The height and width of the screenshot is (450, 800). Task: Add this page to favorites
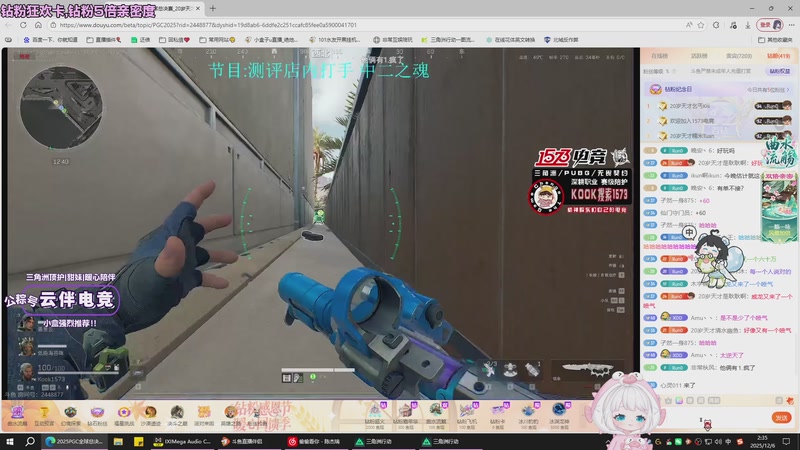701,25
